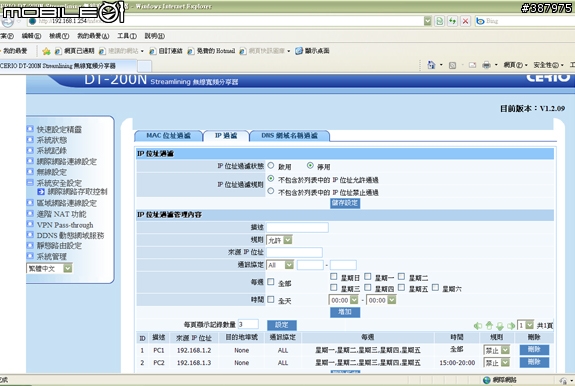575x386 pixels.
Task: Click the RSS feeds icon
Action: tap(453, 65)
